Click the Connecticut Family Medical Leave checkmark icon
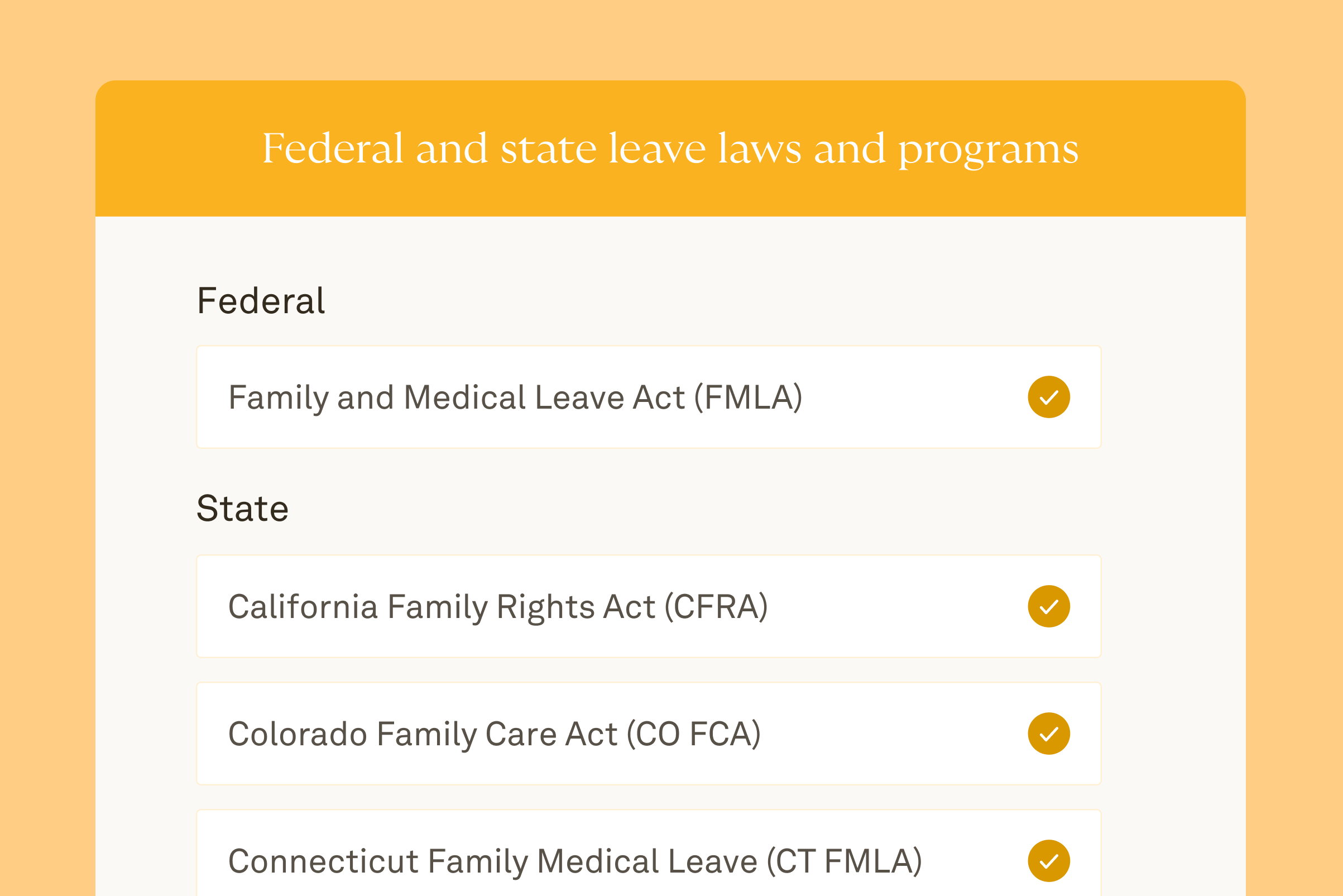This screenshot has width=1343, height=896. (1049, 861)
